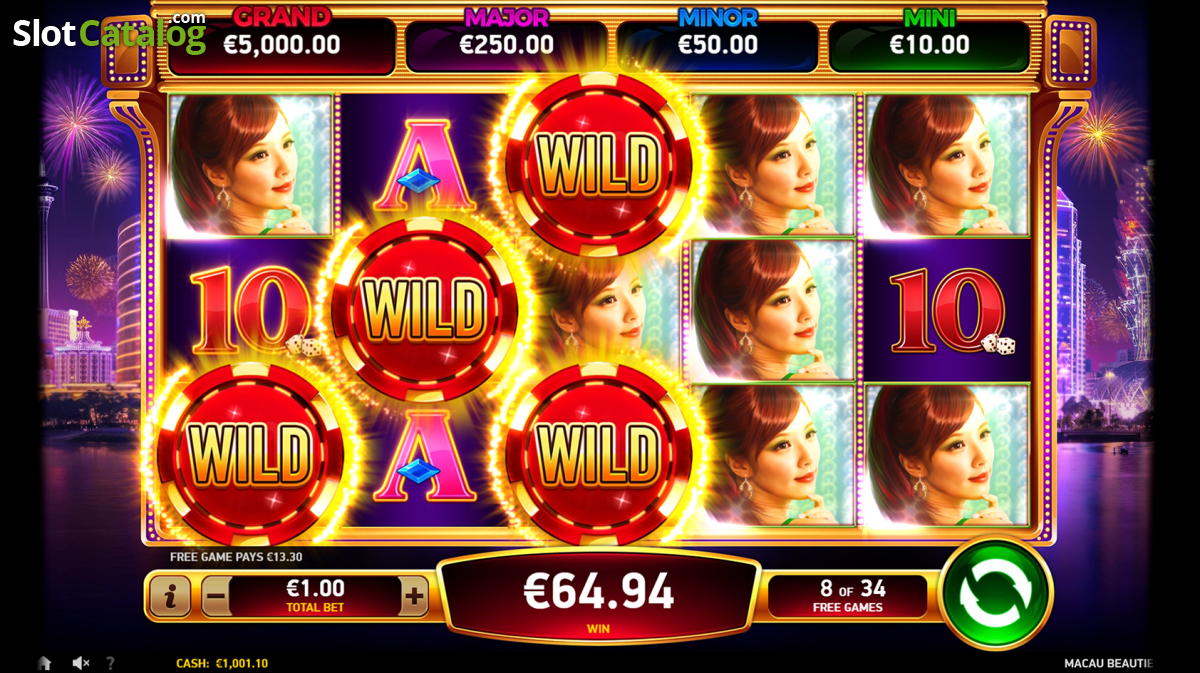
Task: Increase total bet with plus button
Action: click(414, 598)
